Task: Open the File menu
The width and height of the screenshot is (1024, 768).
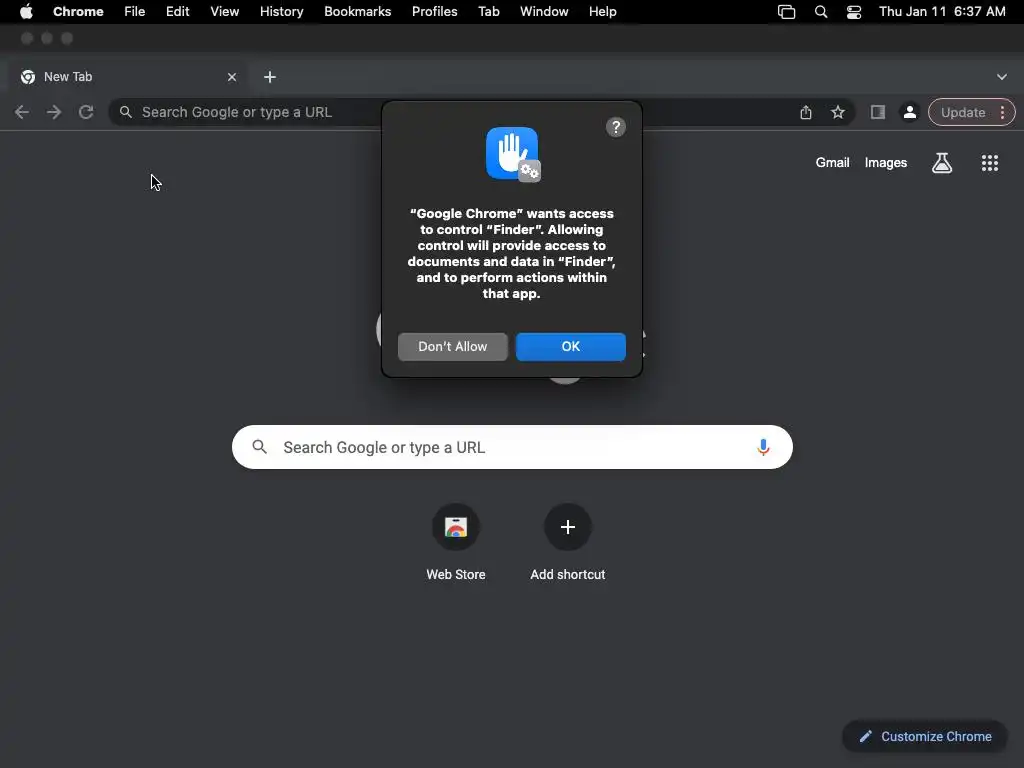Action: (135, 12)
